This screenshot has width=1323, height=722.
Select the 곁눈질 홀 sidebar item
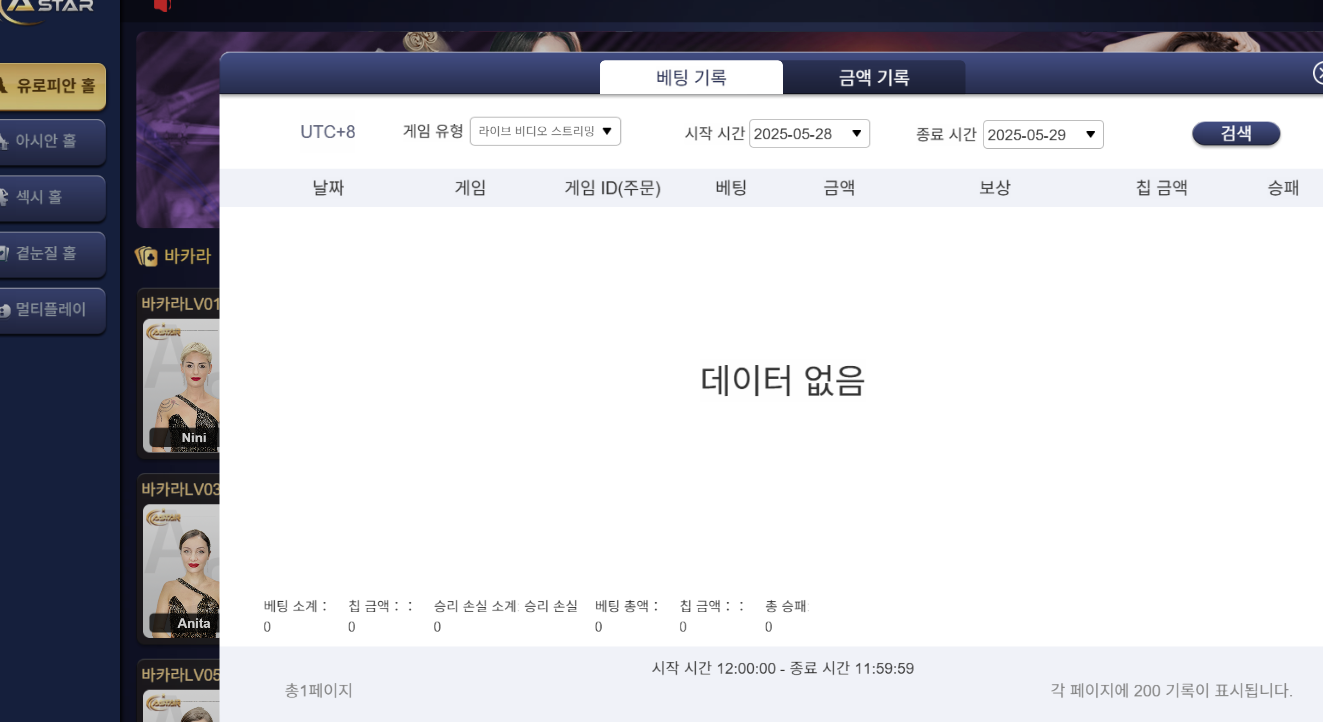pos(52,253)
